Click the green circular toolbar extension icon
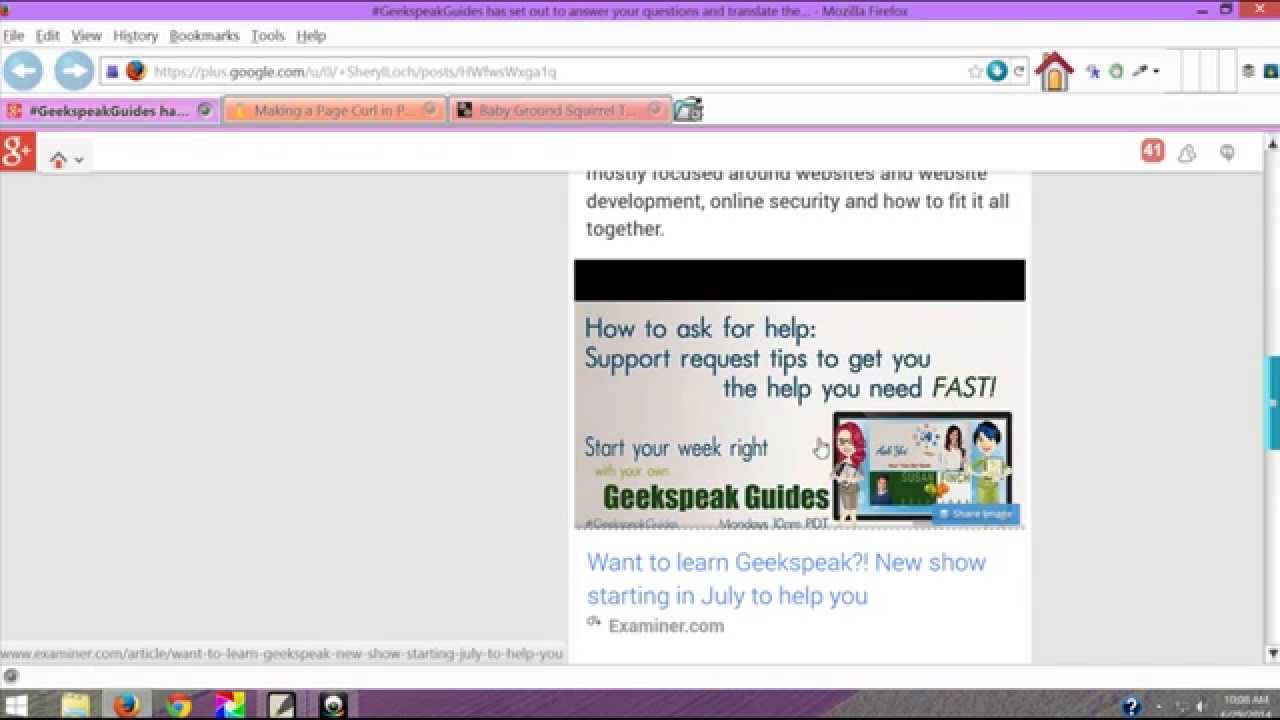Screen dimensions: 1280x720 (x=1116, y=71)
